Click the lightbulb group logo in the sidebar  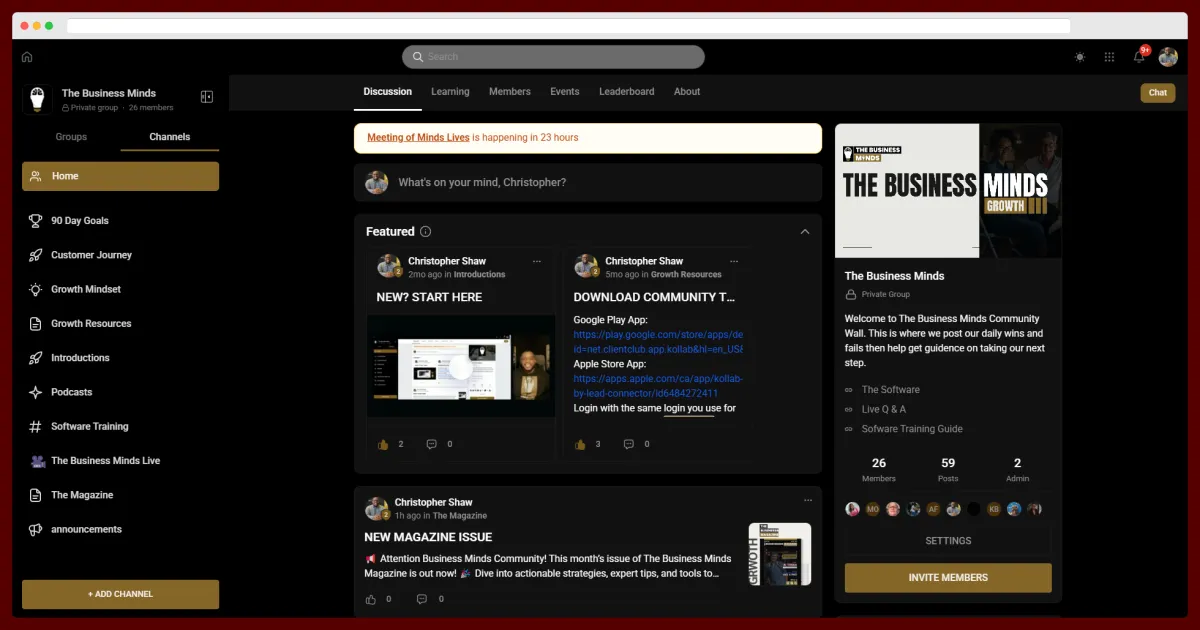[x=37, y=100]
